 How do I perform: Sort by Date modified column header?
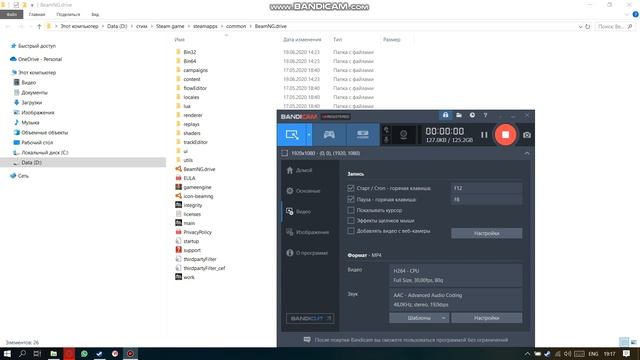pos(302,40)
